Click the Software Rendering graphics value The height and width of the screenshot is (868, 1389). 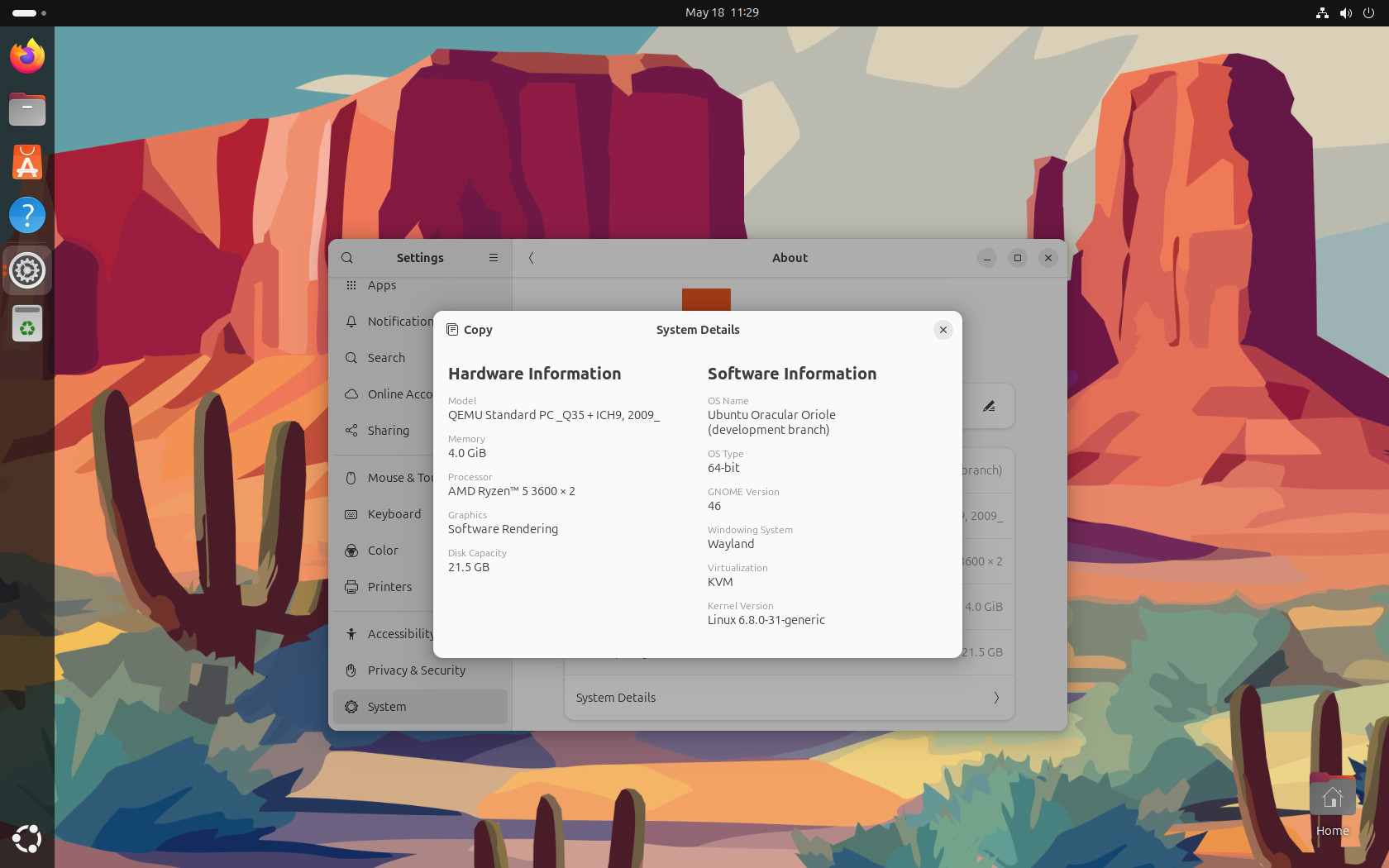point(503,529)
